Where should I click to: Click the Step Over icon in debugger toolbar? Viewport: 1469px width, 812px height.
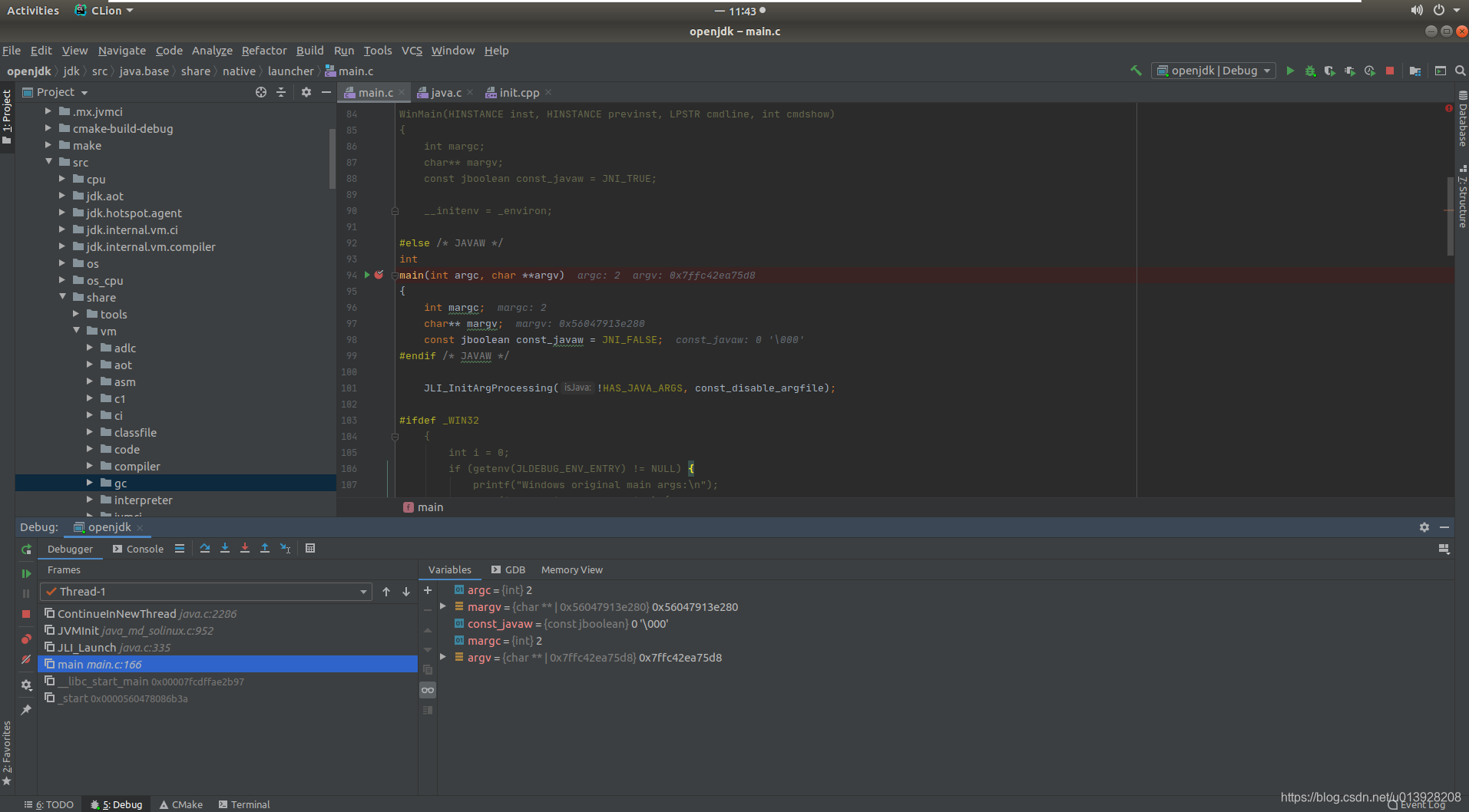coord(205,548)
